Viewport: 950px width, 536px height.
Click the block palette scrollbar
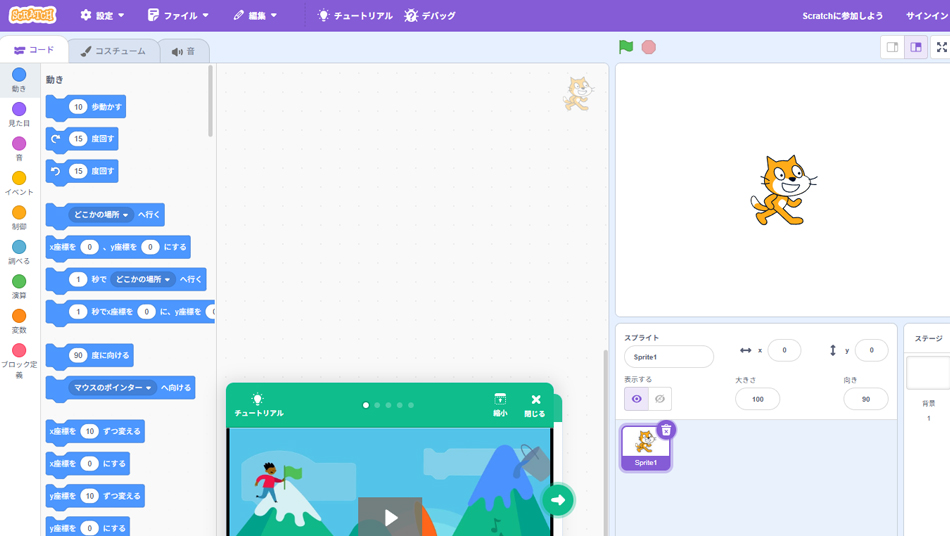tap(210, 101)
